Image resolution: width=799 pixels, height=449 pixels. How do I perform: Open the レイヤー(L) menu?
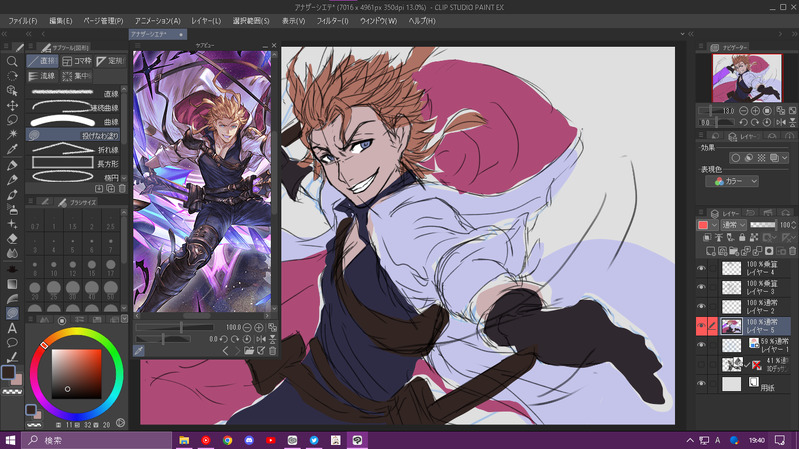point(205,20)
